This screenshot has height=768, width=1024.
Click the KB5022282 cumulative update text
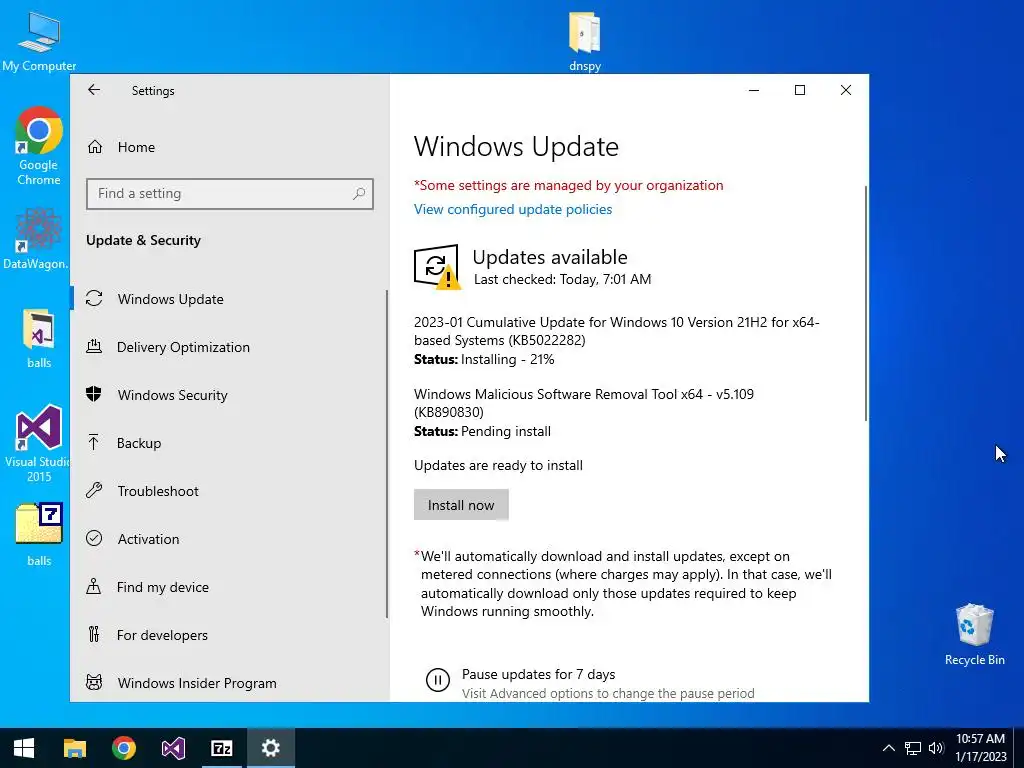[616, 331]
